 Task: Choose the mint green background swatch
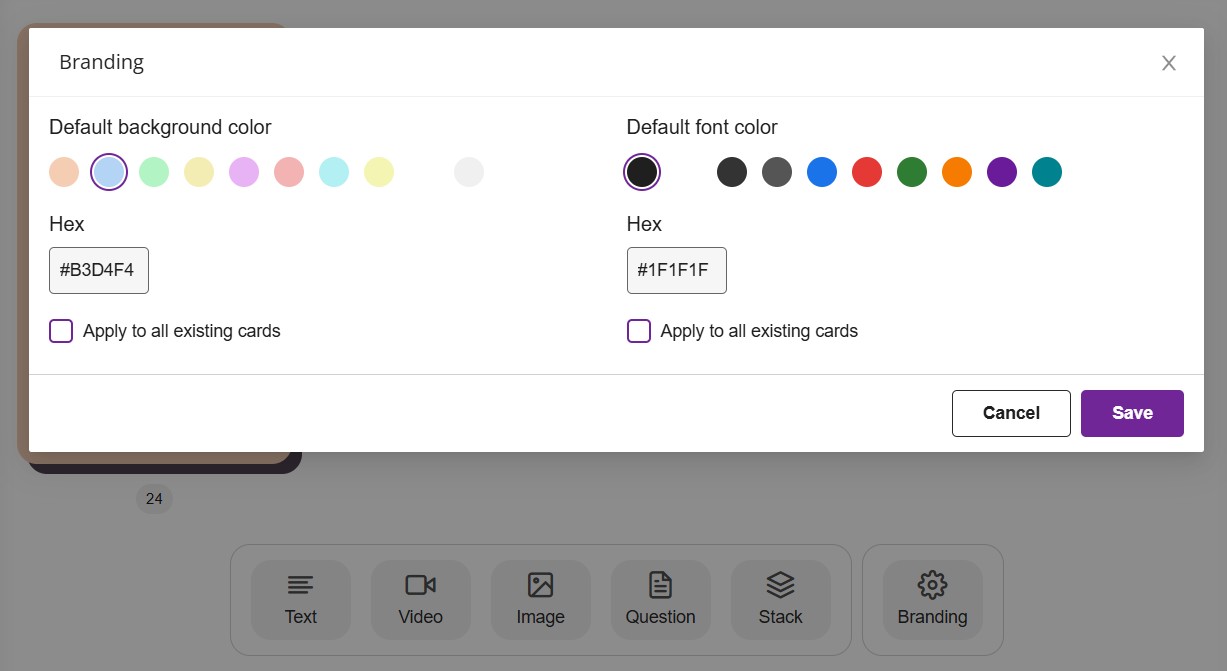click(x=154, y=172)
